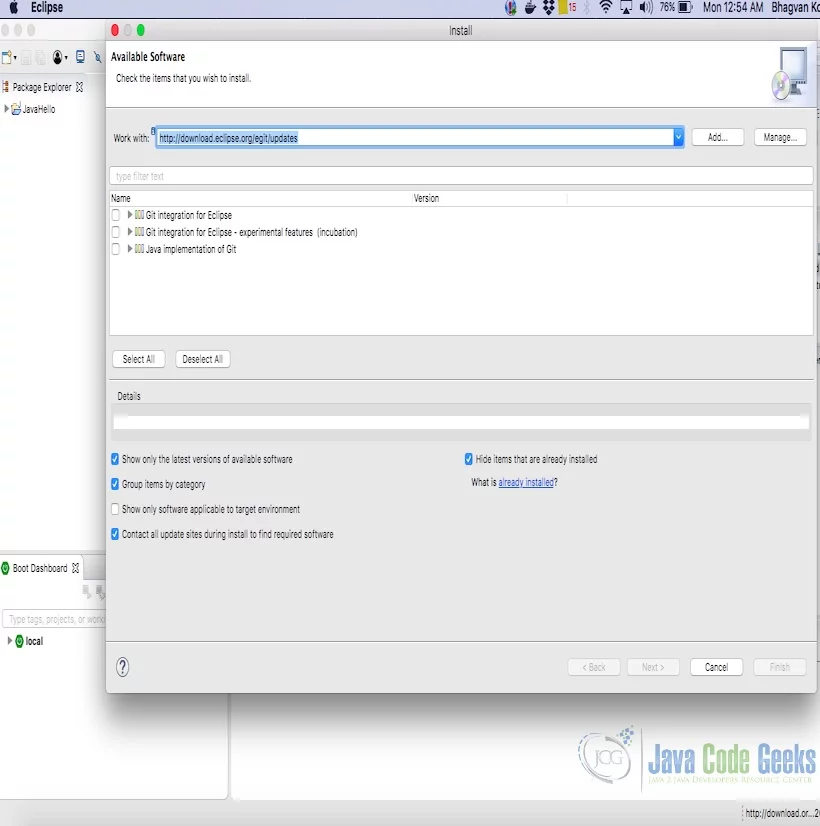Click the New toolbar icon in Eclipse
Viewport: 820px width, 826px height.
pos(6,57)
